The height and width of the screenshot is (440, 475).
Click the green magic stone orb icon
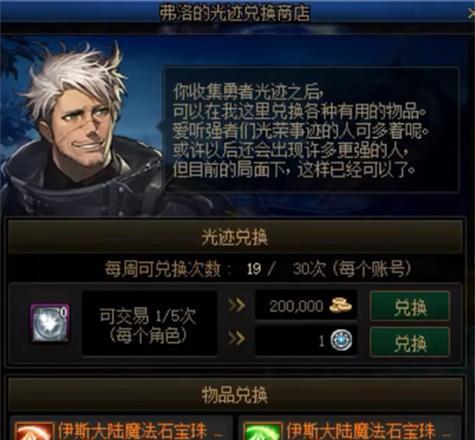(263, 431)
